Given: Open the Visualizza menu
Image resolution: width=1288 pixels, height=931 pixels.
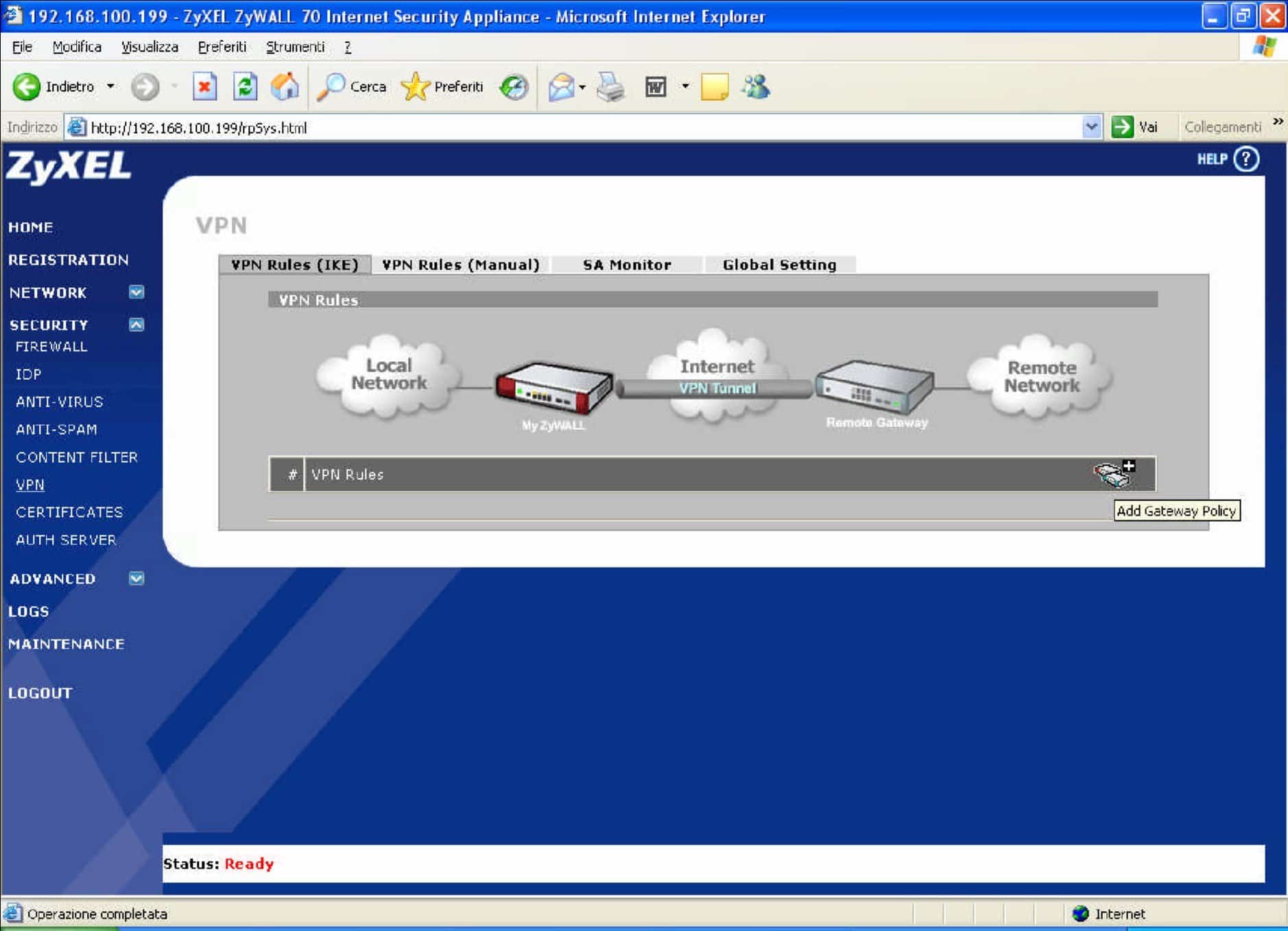Looking at the screenshot, I should pos(150,47).
